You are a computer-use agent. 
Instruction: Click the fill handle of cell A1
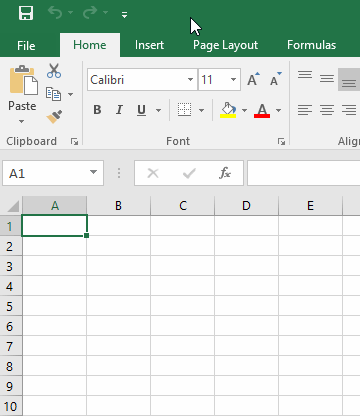pyautogui.click(x=86, y=235)
